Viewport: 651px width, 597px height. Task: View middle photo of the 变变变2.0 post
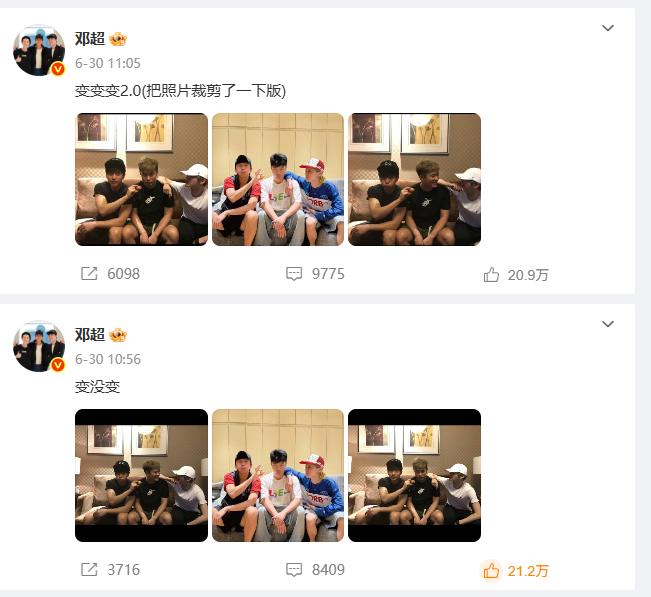click(x=278, y=179)
